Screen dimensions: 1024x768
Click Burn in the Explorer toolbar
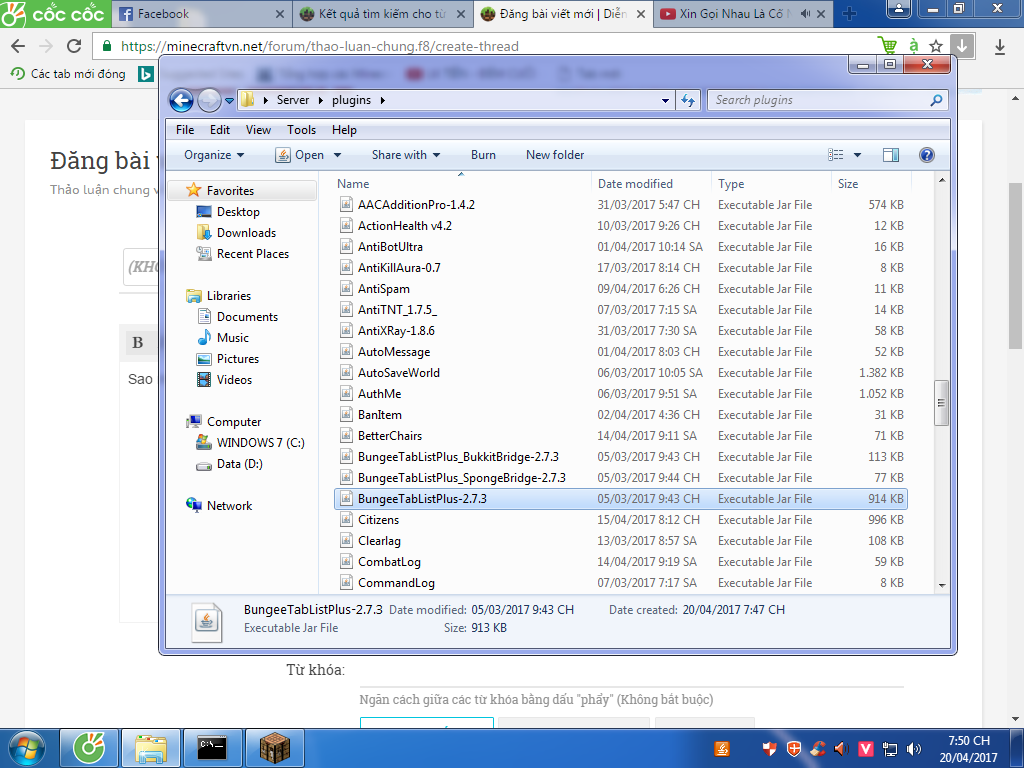coord(483,155)
